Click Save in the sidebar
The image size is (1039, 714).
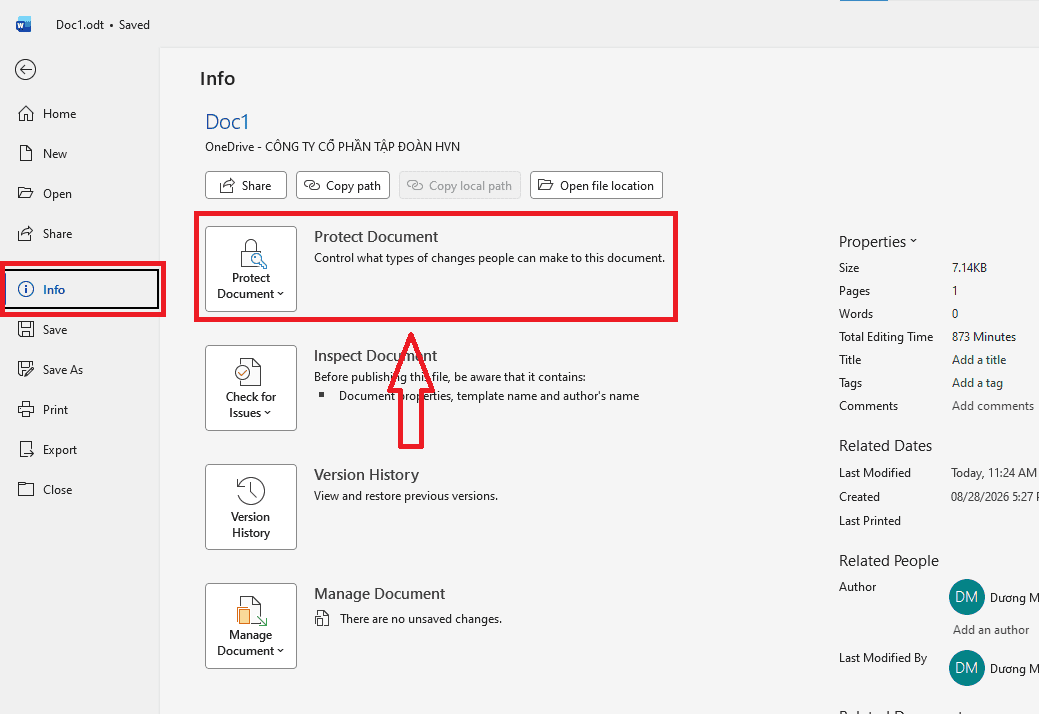(x=80, y=330)
